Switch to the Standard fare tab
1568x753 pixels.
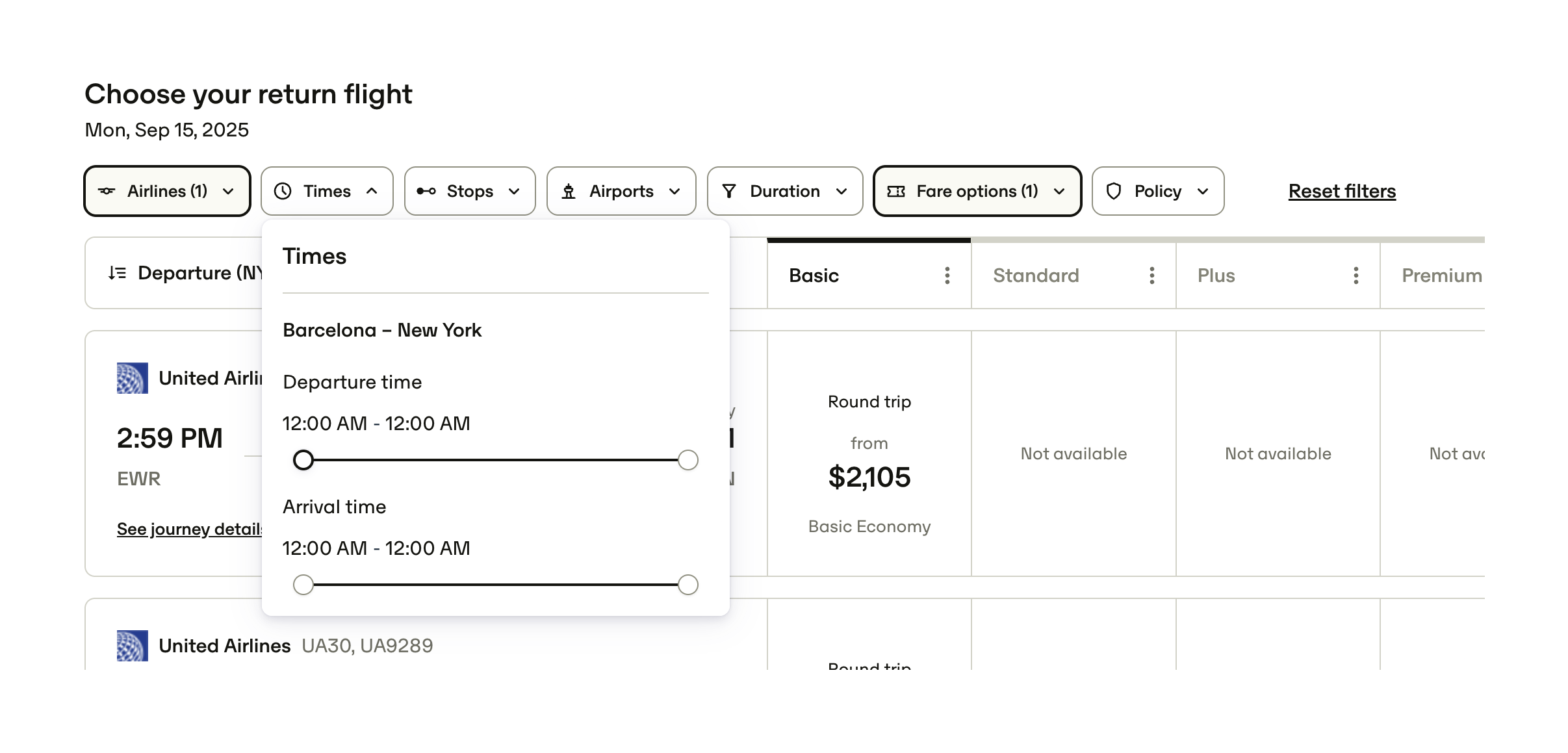[1036, 275]
